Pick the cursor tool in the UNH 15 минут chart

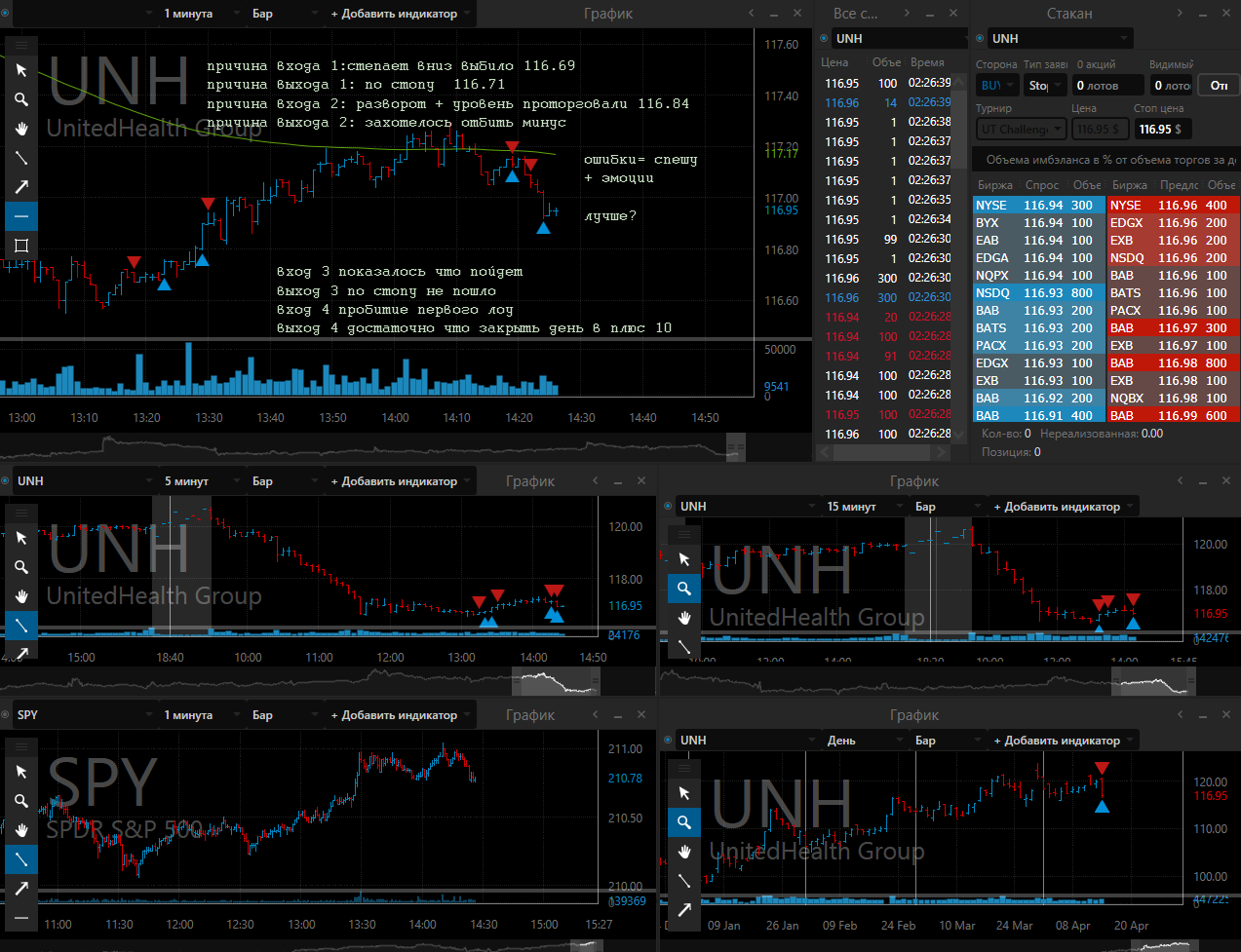tap(684, 559)
